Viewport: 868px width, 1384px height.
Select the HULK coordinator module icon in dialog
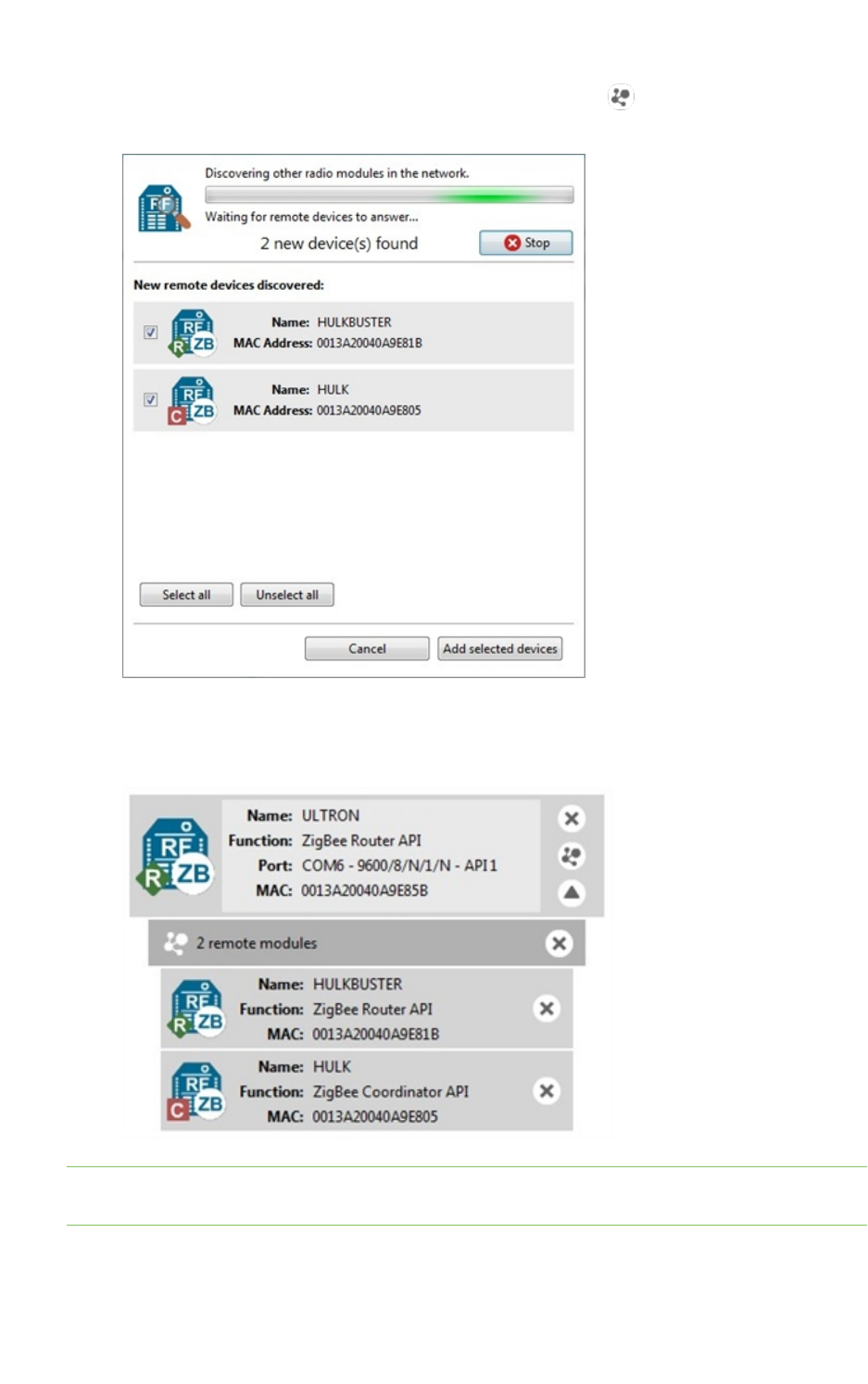click(x=193, y=401)
